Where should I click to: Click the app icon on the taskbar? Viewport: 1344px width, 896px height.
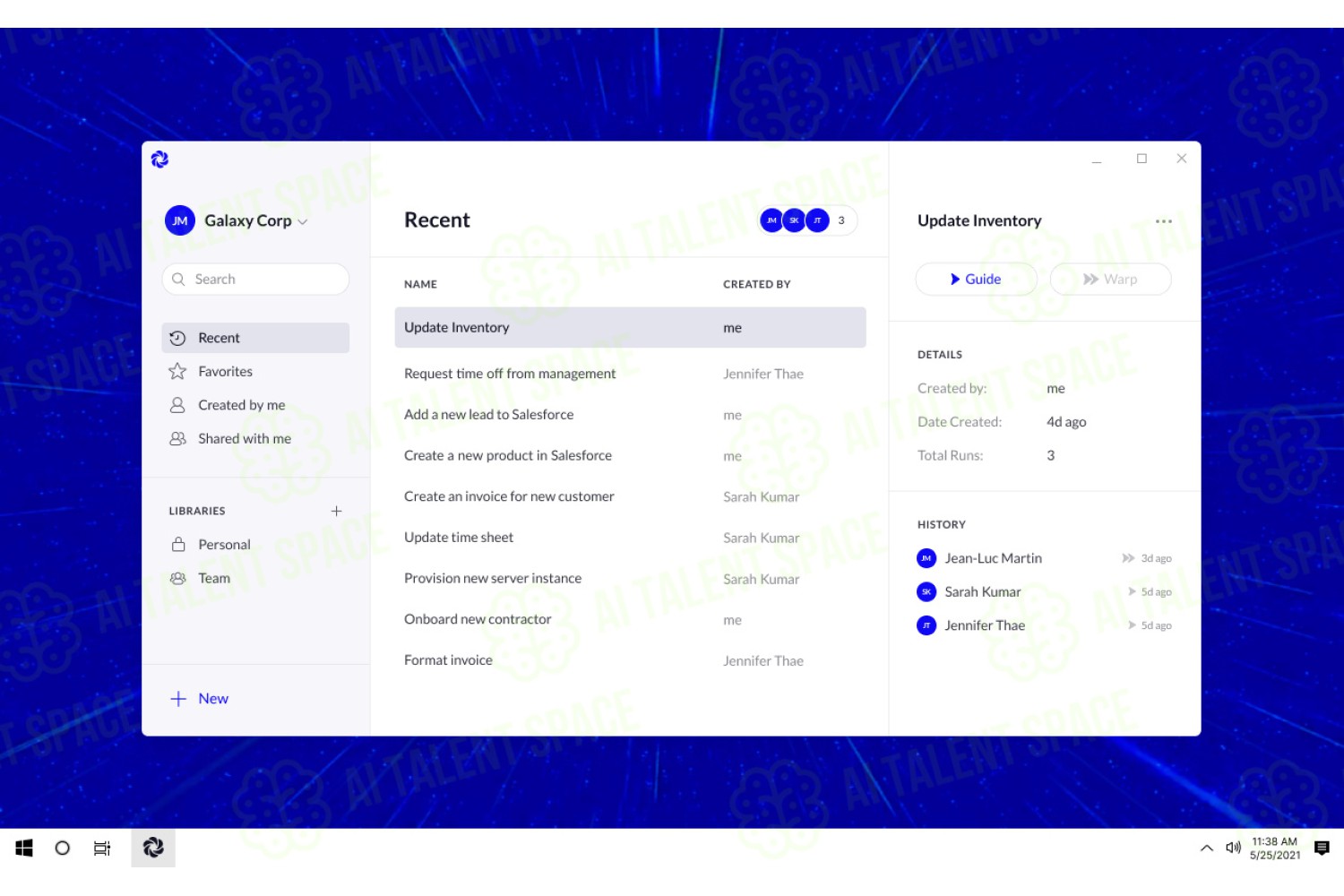pyautogui.click(x=153, y=848)
